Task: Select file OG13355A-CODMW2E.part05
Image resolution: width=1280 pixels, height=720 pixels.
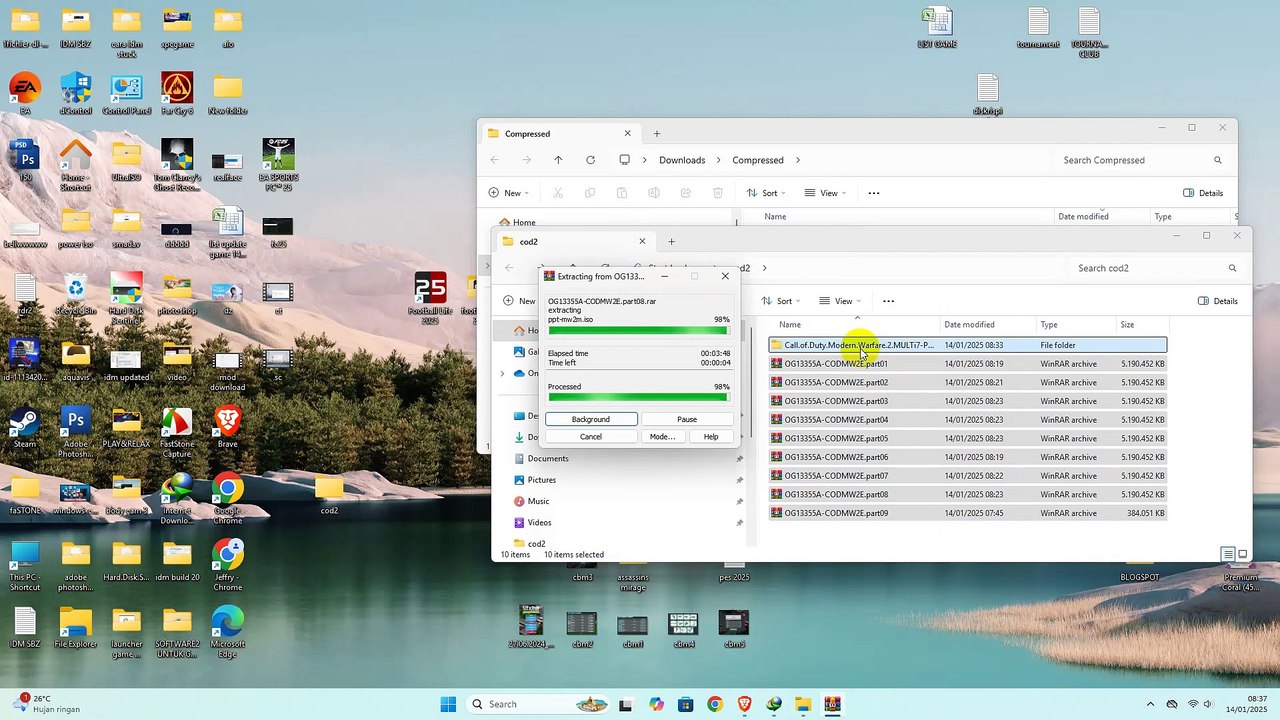Action: click(968, 438)
